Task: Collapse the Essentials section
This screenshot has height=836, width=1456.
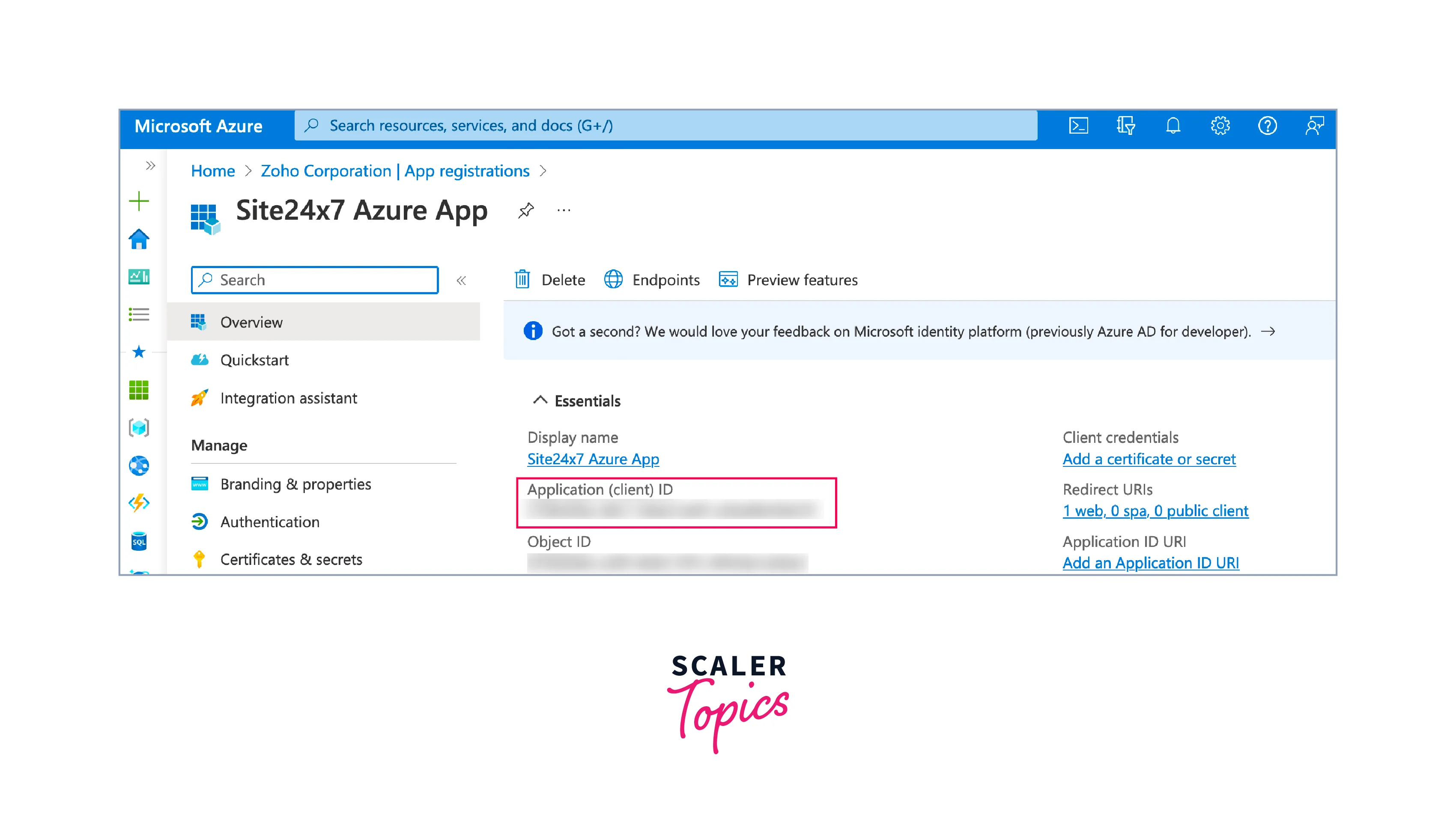Action: [540, 400]
